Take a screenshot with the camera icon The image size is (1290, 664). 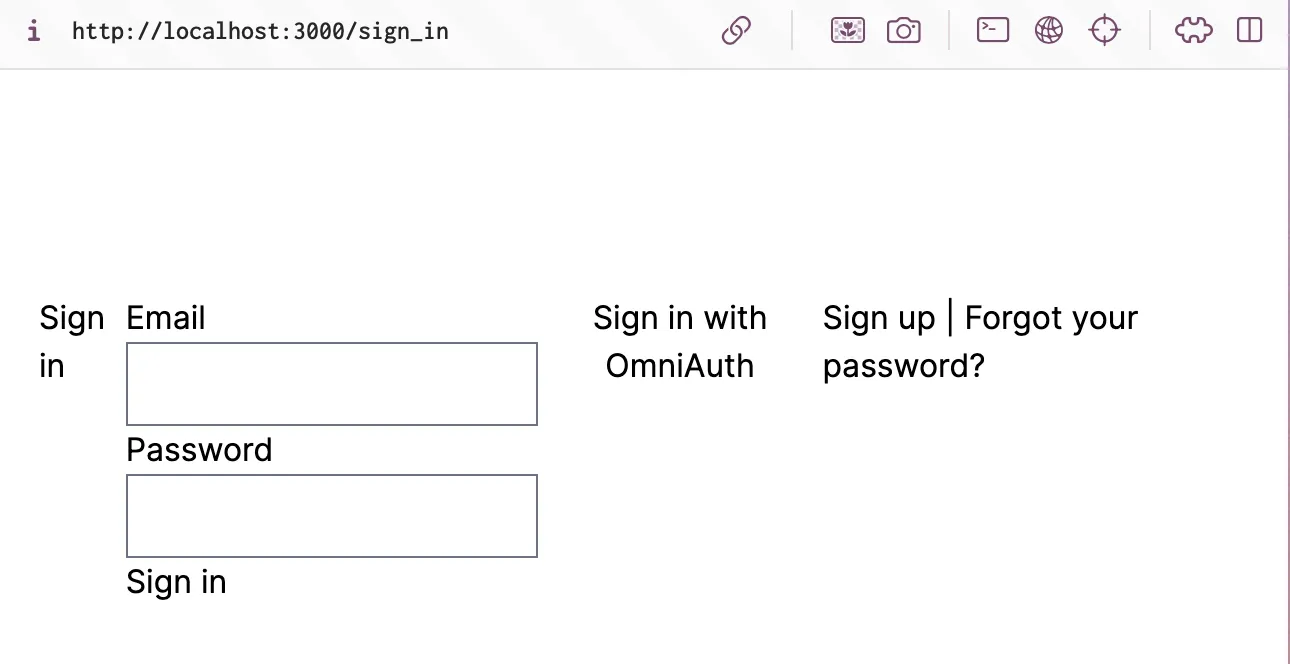pyautogui.click(x=903, y=31)
